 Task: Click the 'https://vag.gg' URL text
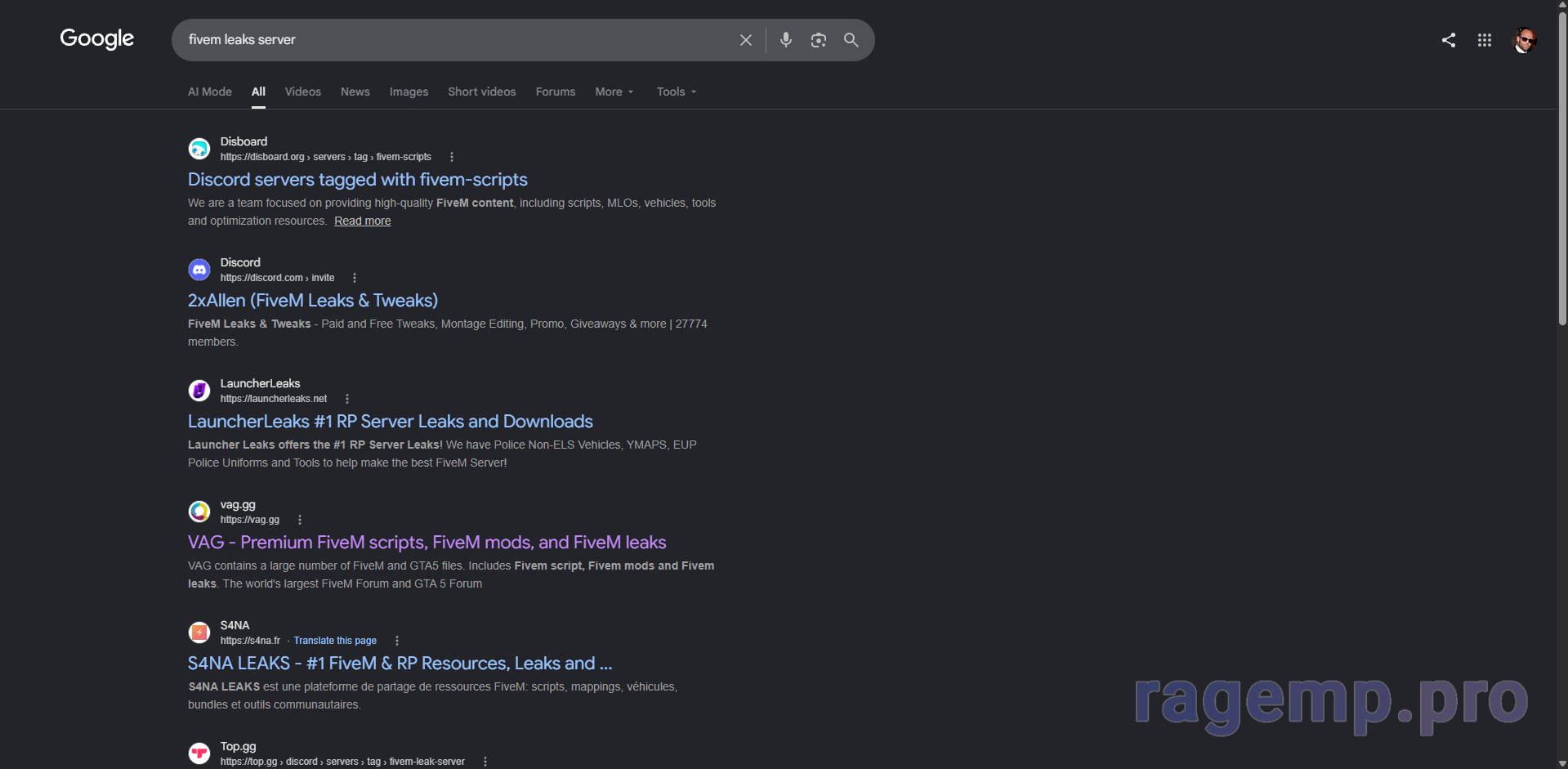pyautogui.click(x=250, y=520)
